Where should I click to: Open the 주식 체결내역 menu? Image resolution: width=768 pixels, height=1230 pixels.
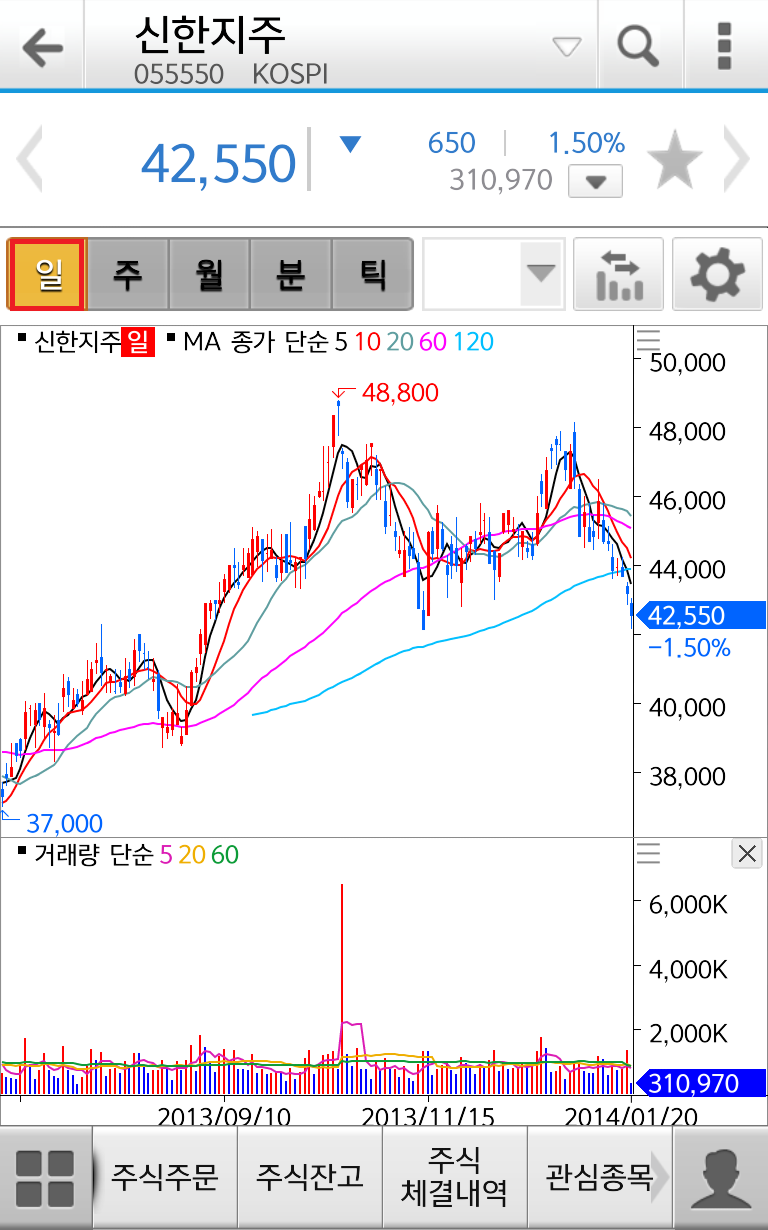point(455,1177)
